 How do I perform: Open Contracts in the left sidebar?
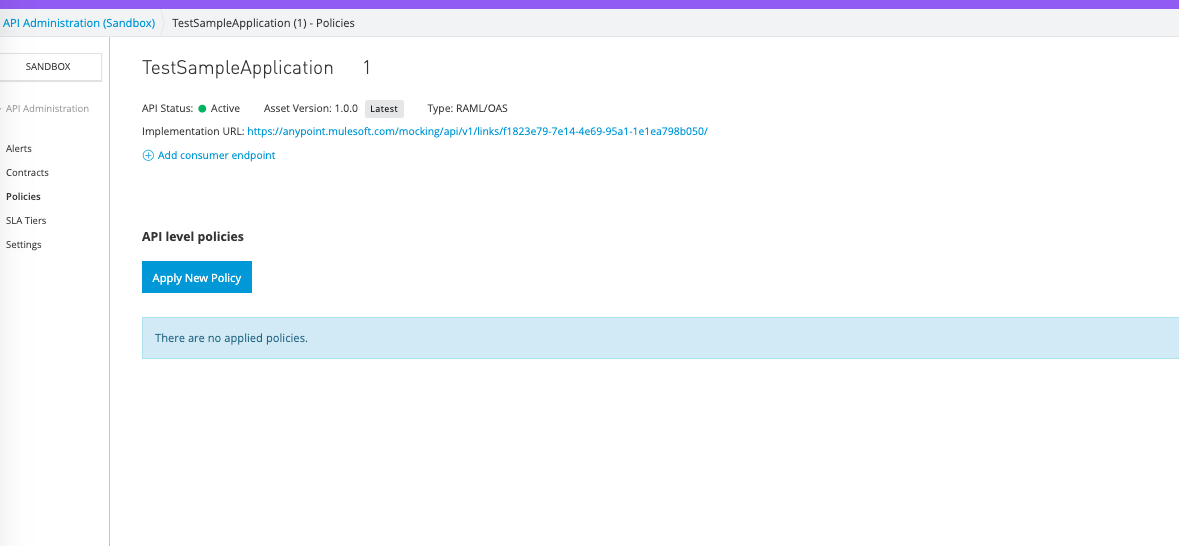tap(27, 173)
